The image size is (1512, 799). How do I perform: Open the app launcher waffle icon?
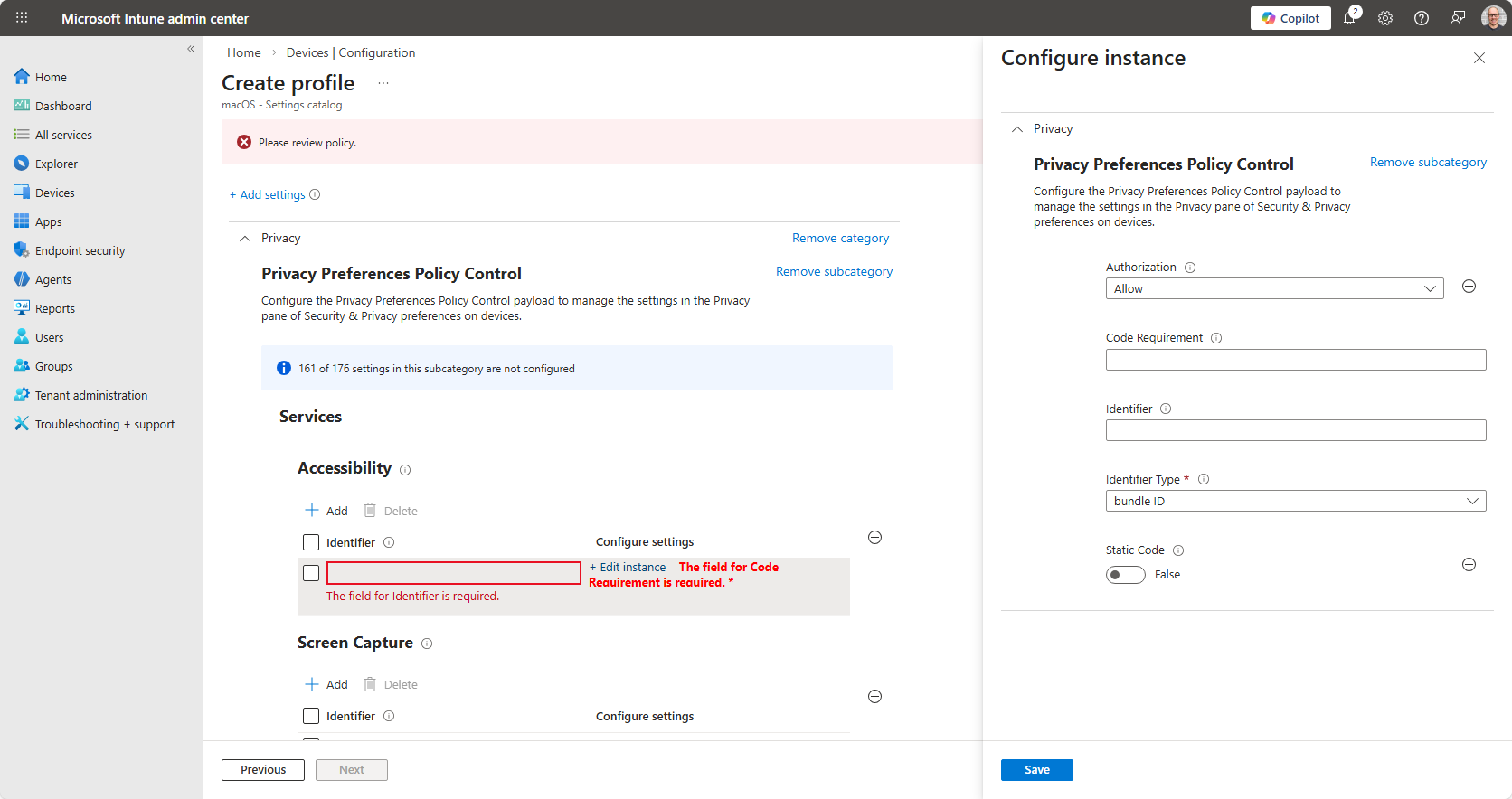(x=22, y=18)
